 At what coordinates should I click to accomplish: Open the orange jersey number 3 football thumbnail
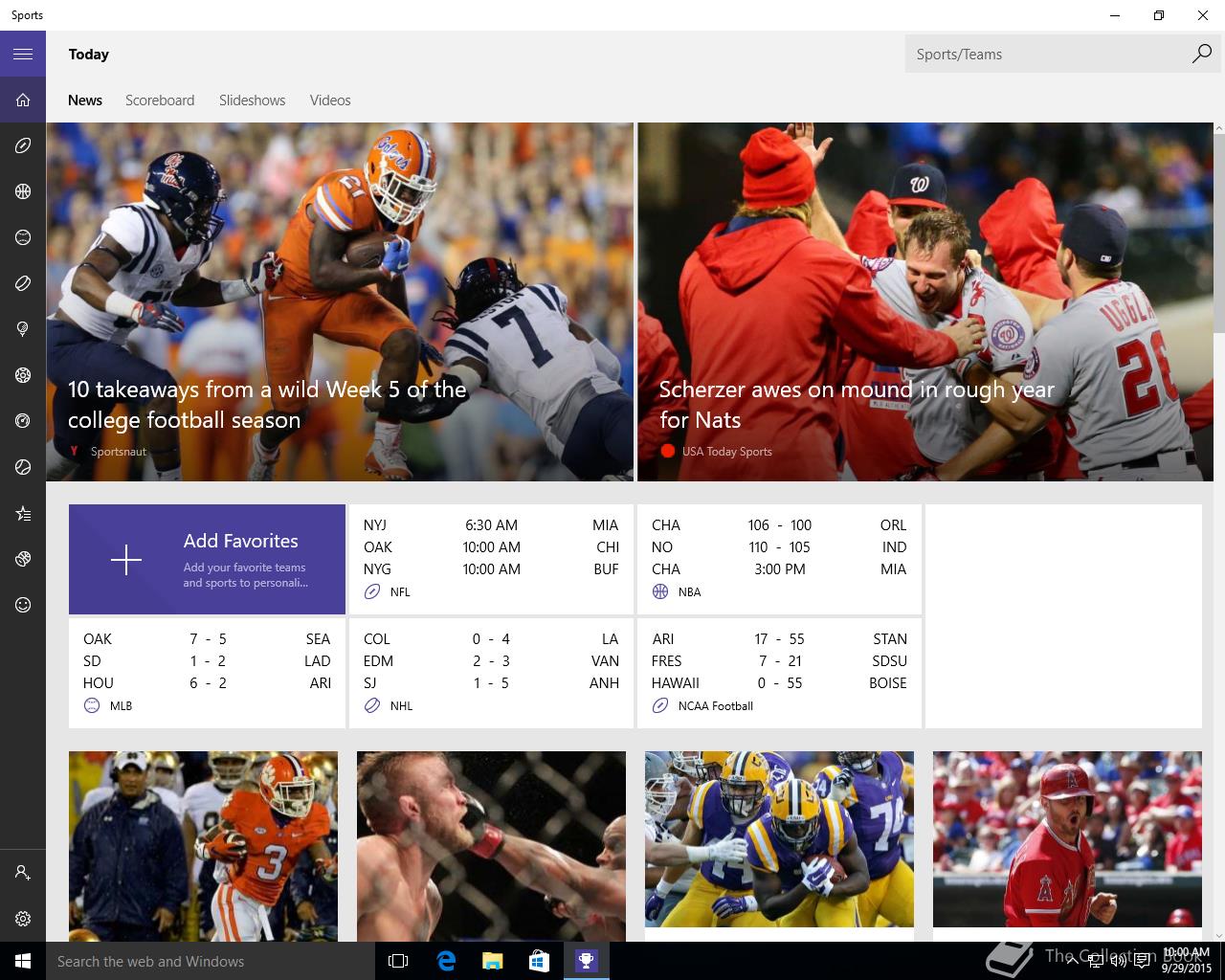pos(203,846)
